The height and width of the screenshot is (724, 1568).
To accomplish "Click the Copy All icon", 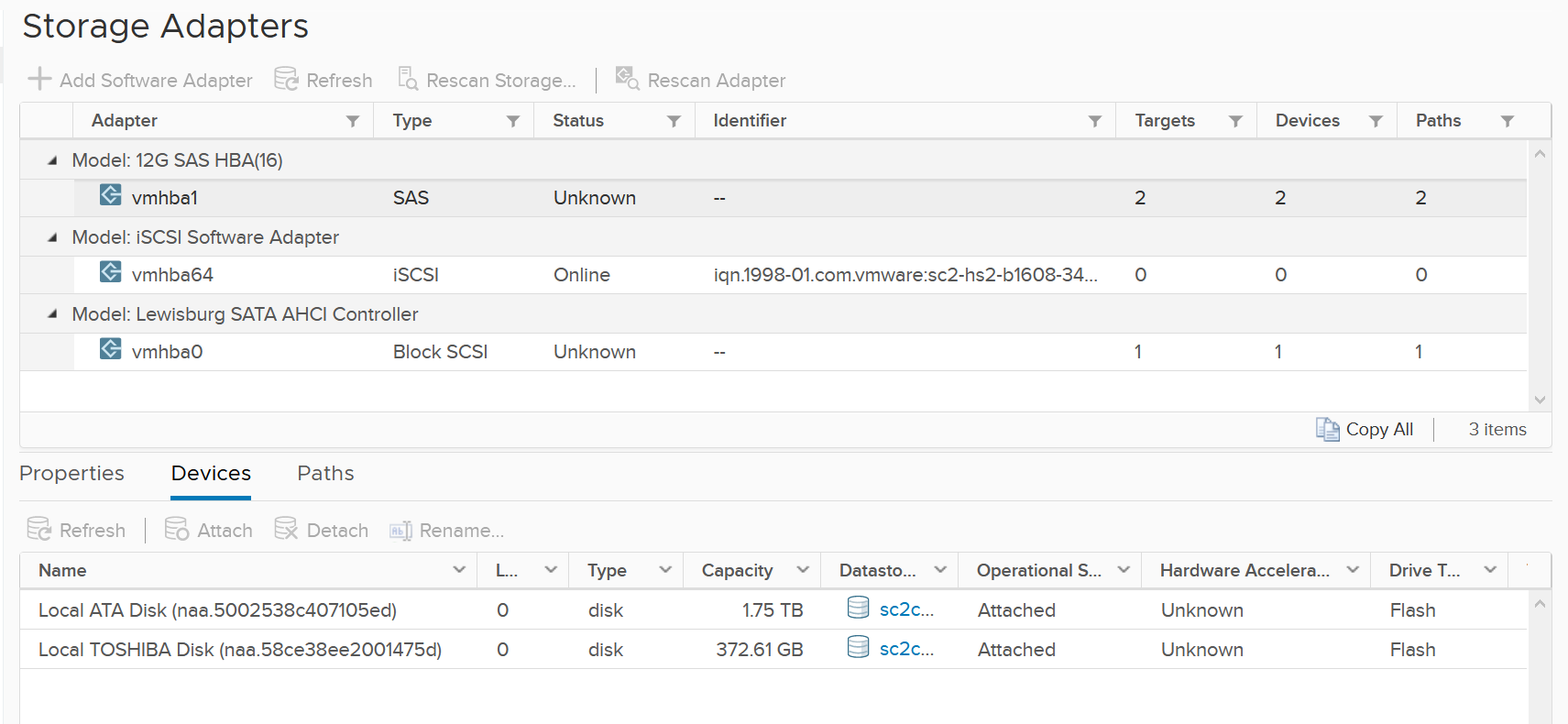I will pyautogui.click(x=1328, y=429).
